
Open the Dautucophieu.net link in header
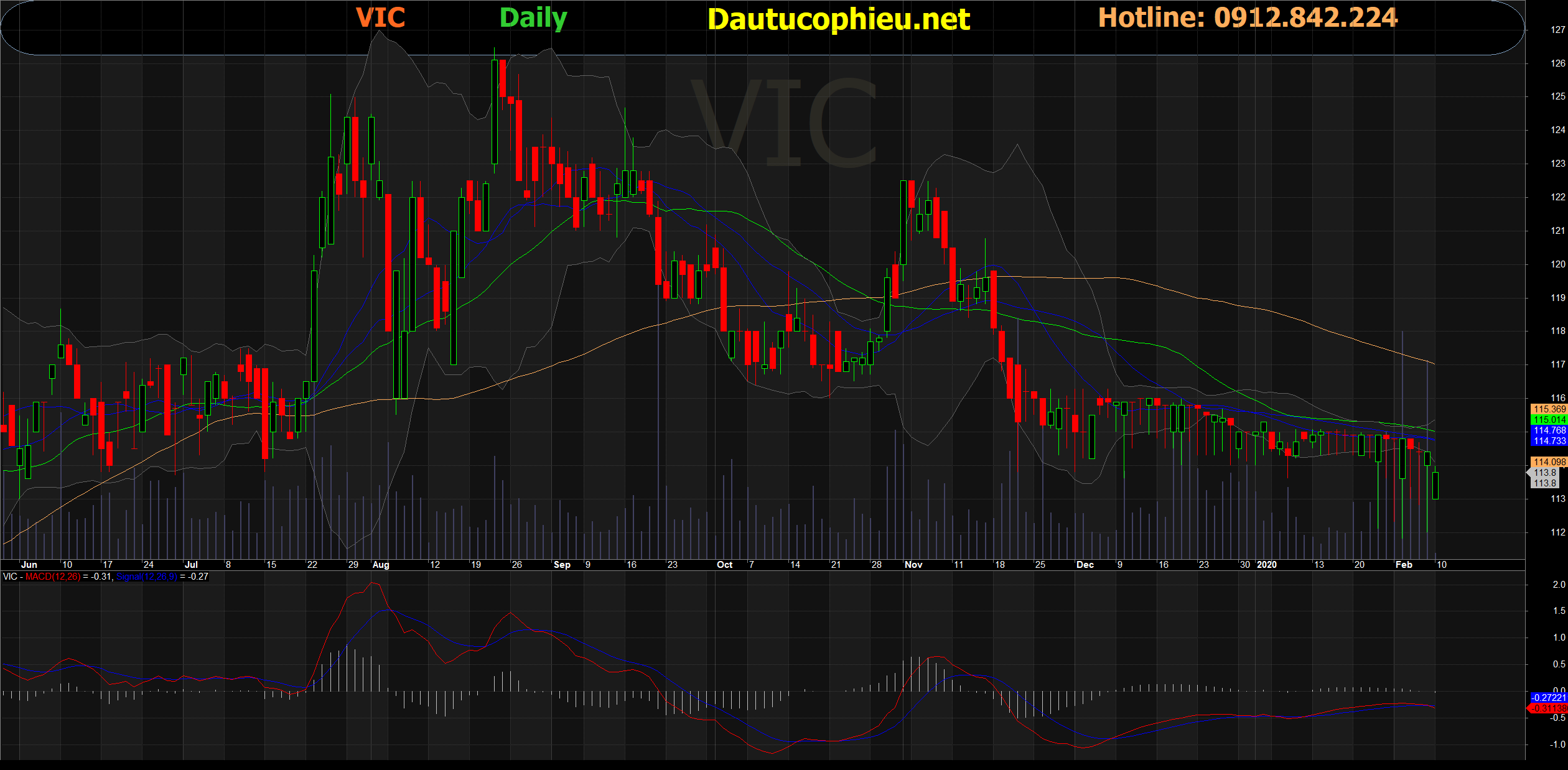click(x=838, y=19)
